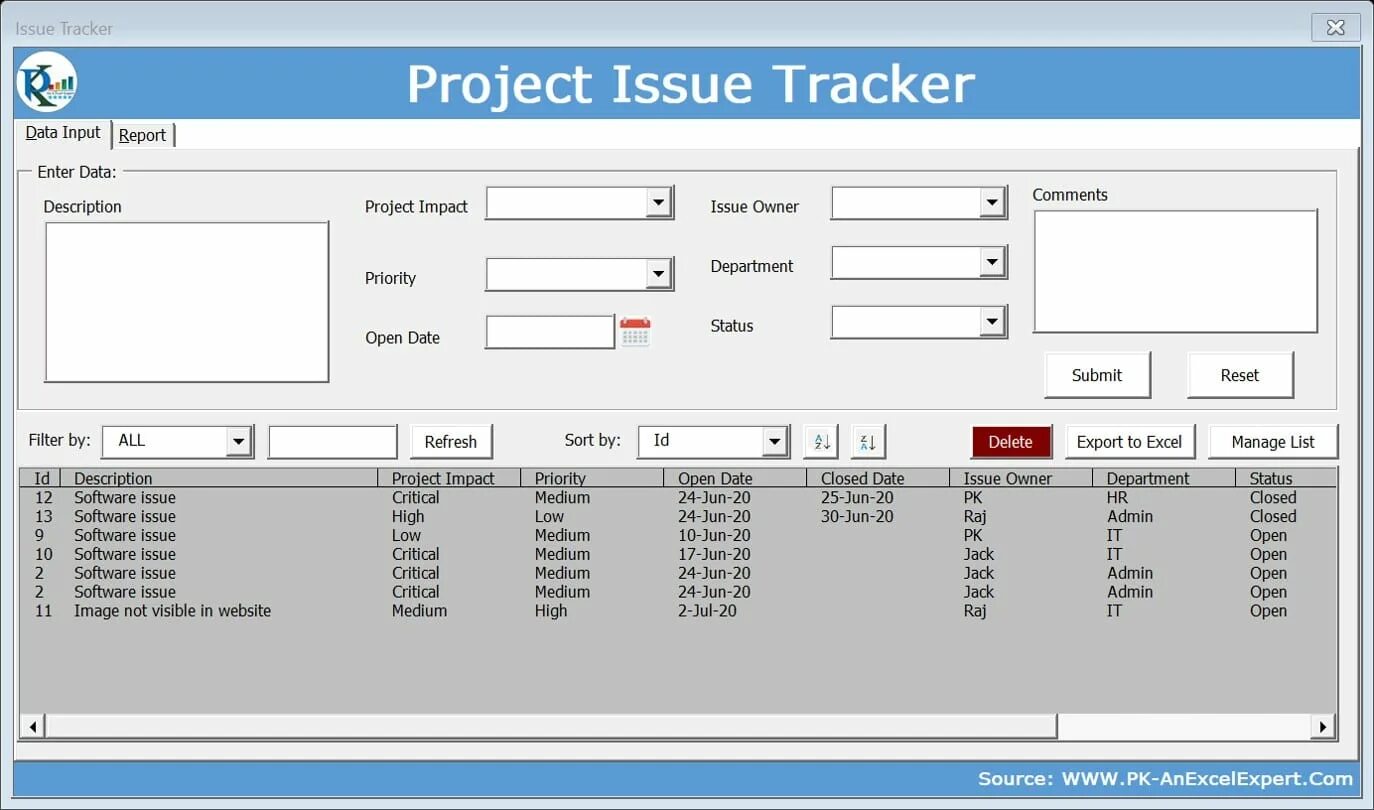The image size is (1374, 810).
Task: Switch to the Data Input tab
Action: (x=63, y=133)
